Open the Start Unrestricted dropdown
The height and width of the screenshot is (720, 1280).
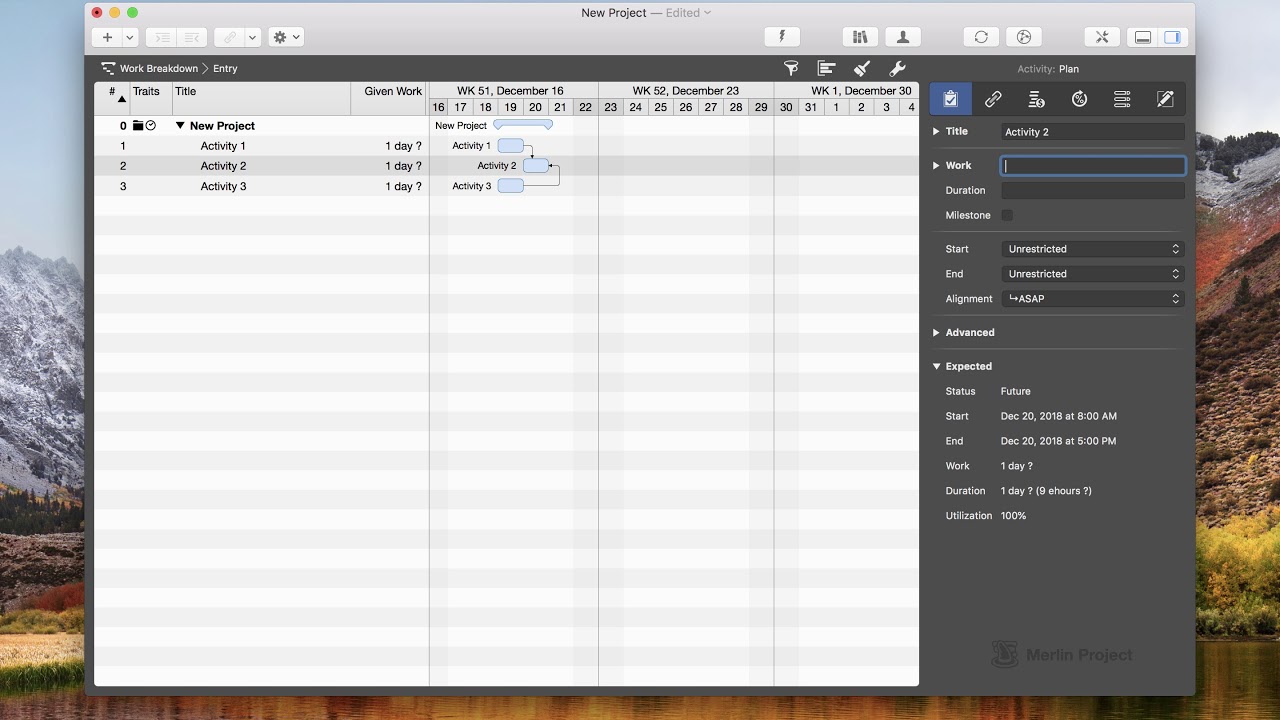point(1093,249)
